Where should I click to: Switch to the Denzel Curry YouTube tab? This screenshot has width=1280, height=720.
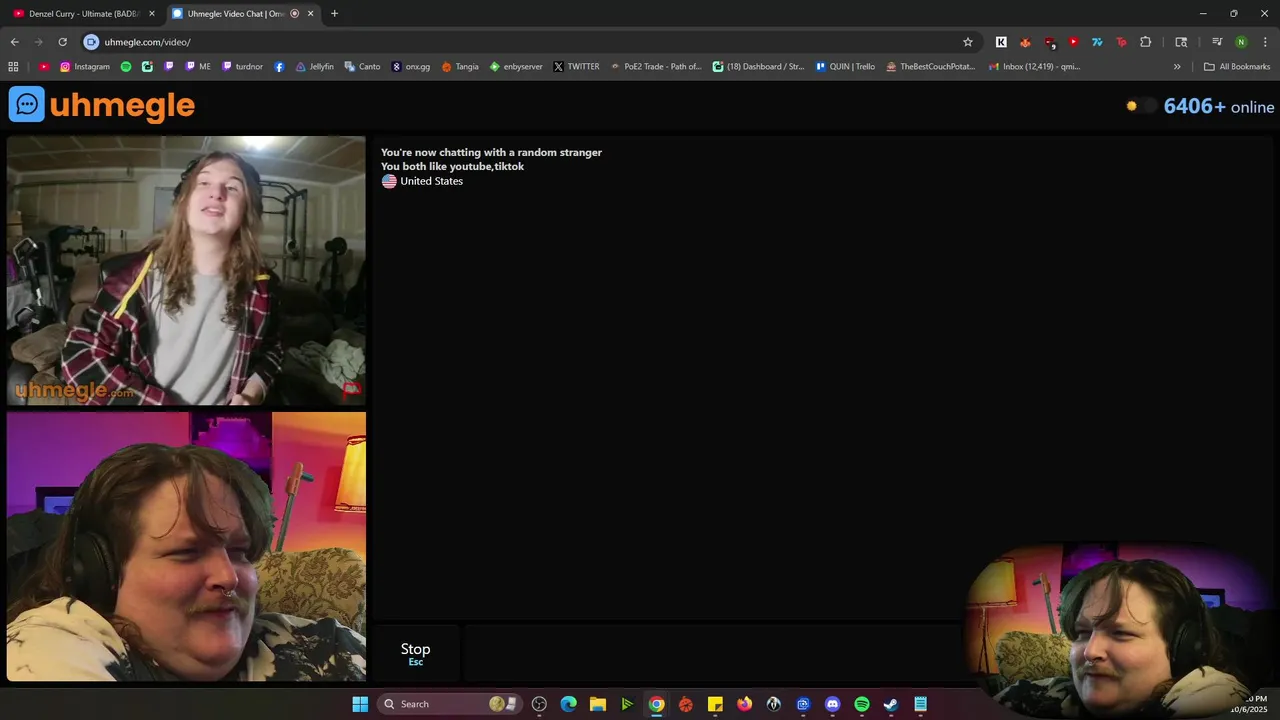click(83, 14)
